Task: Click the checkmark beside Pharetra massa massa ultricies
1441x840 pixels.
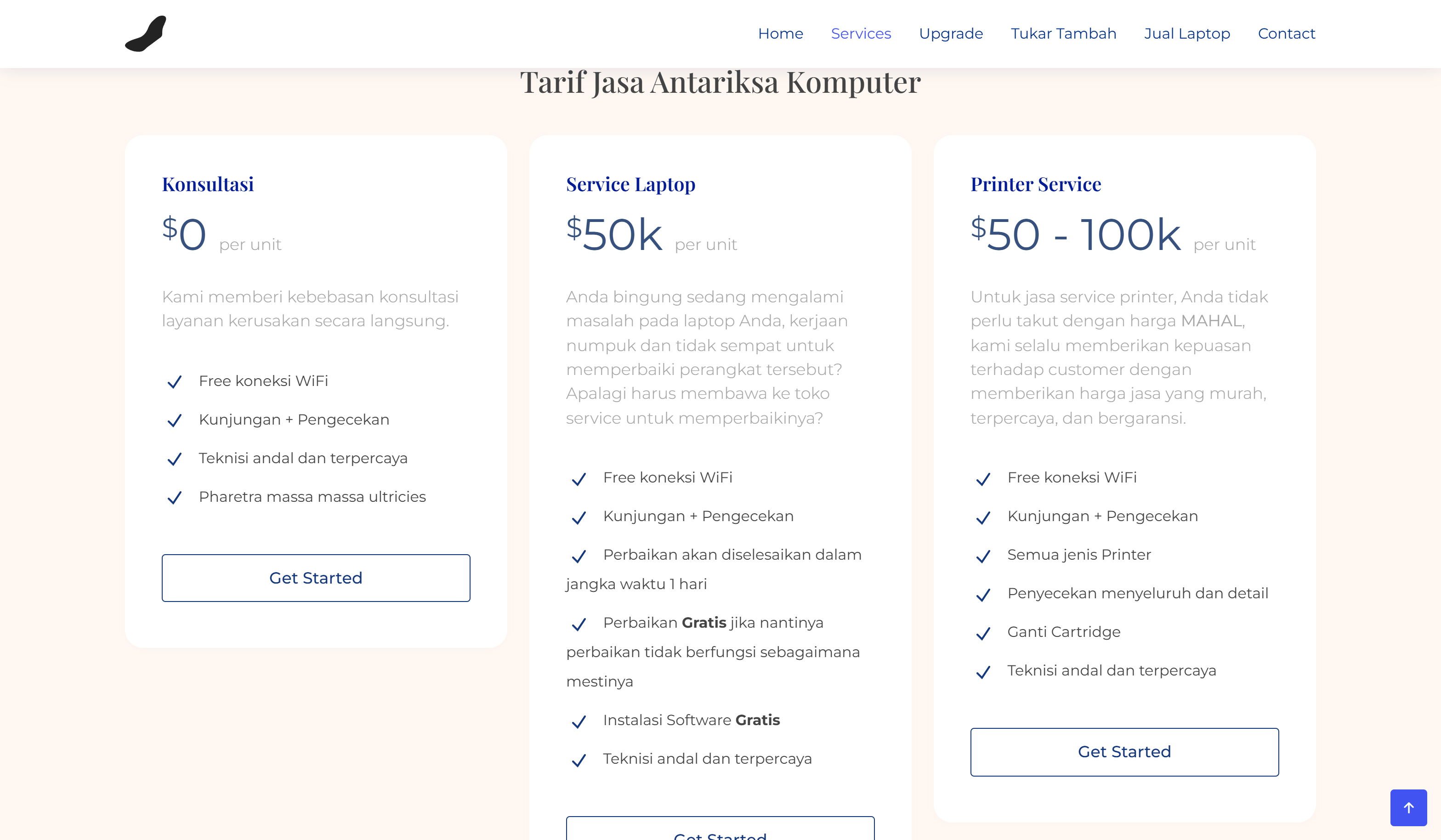Action: tap(175, 498)
